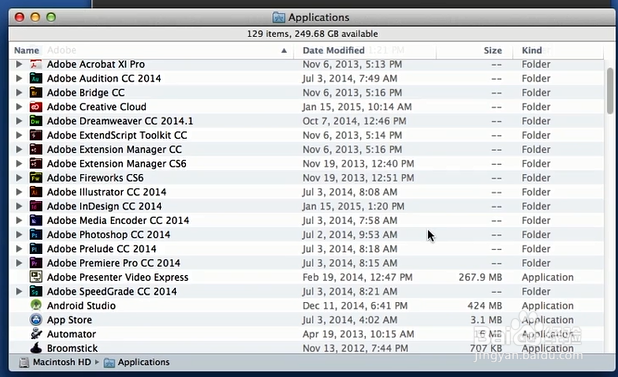Click the 'App Store' name text
The height and width of the screenshot is (377, 618).
coord(69,319)
